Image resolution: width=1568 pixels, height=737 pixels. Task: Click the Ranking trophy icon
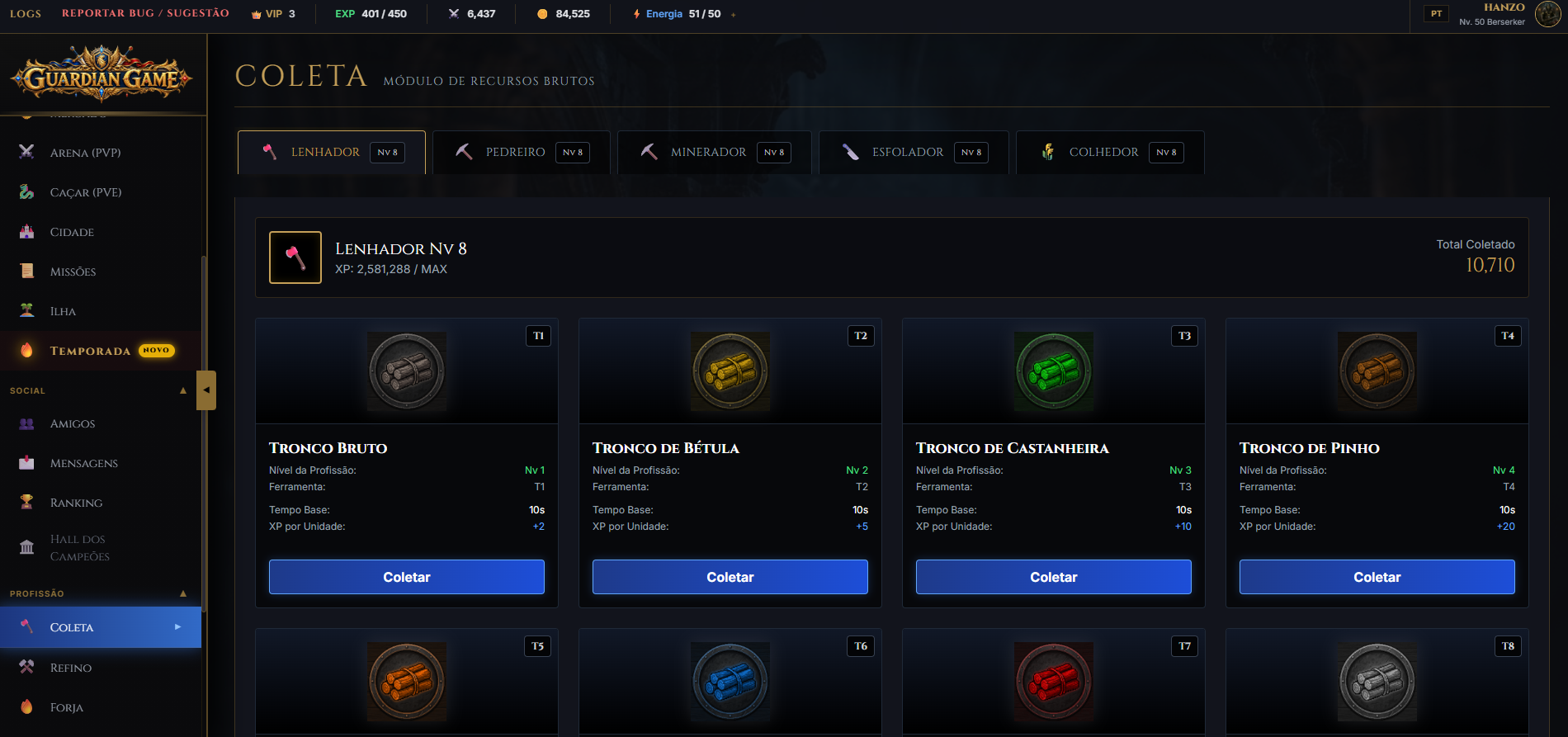click(x=26, y=502)
